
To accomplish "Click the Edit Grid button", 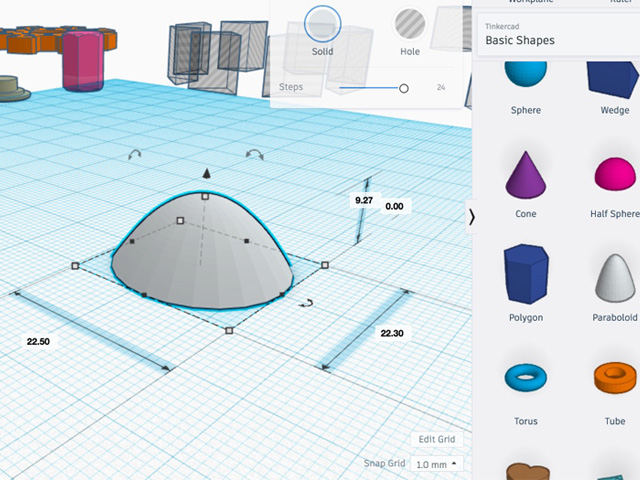I will 436,440.
